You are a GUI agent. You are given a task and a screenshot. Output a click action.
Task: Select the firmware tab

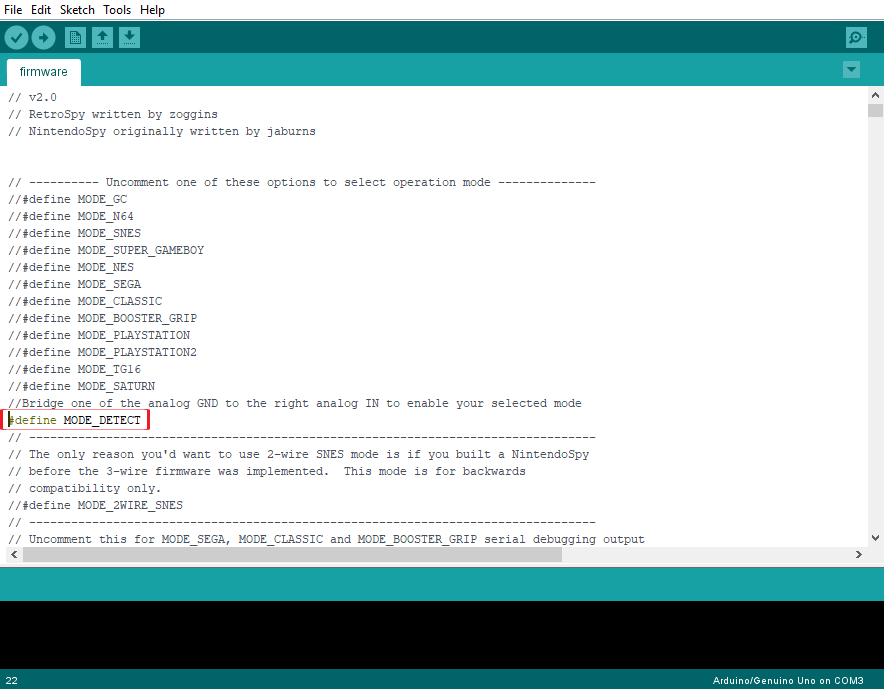point(43,72)
